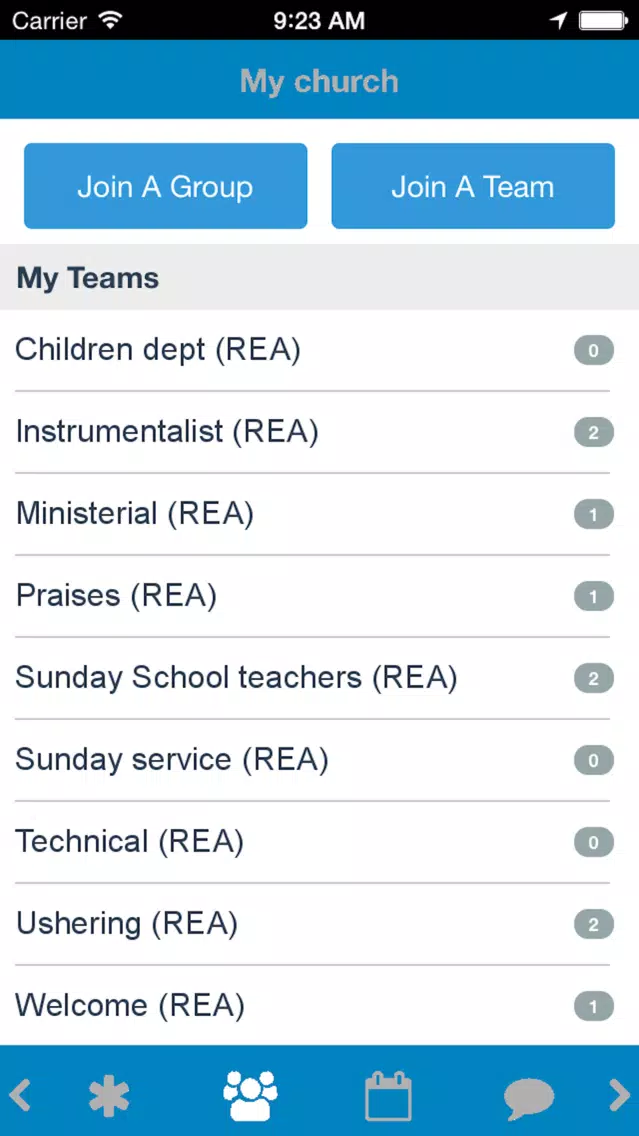Tap the Wi-Fi icon in status bar

point(110,20)
